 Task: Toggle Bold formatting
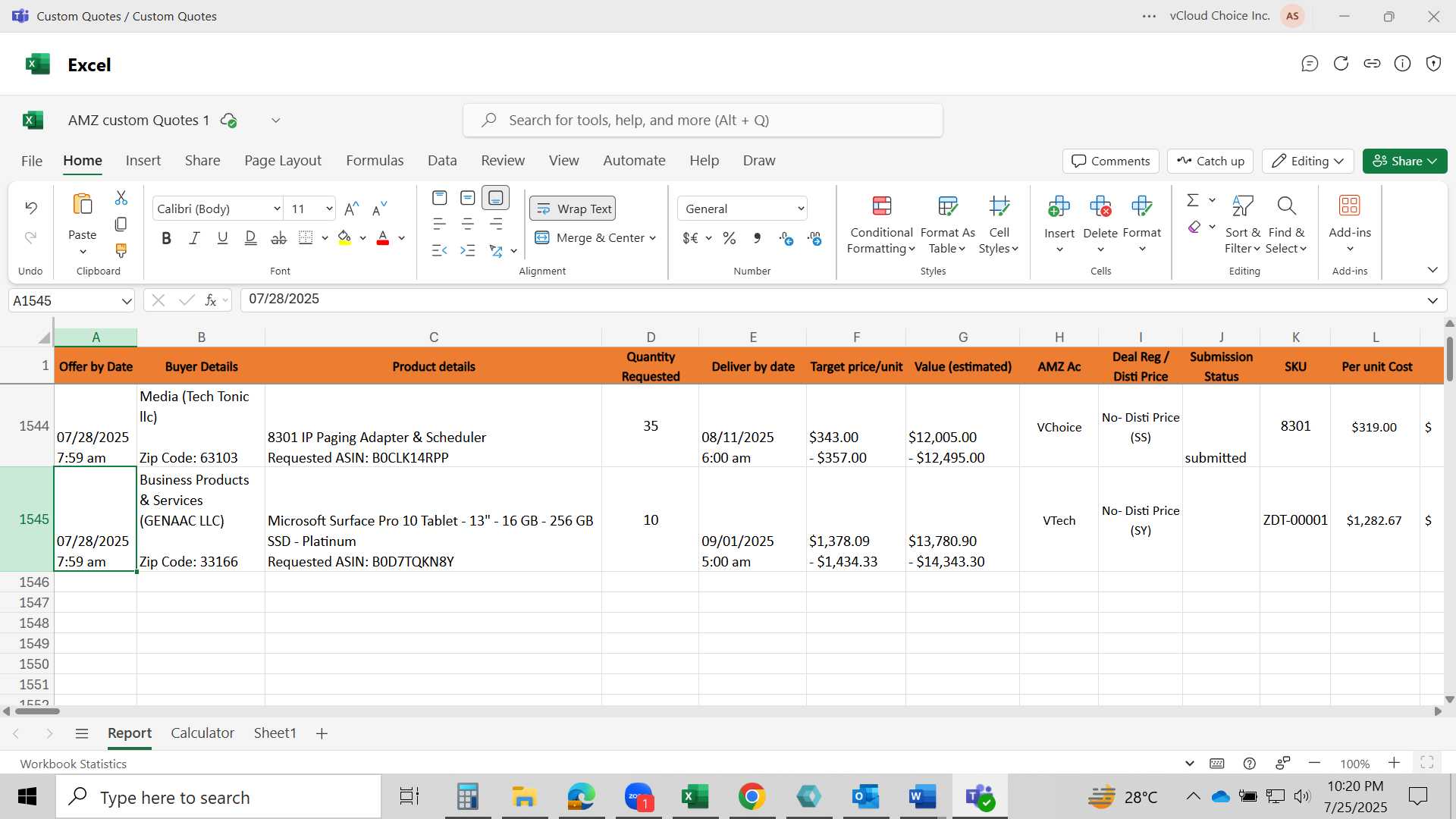point(166,238)
